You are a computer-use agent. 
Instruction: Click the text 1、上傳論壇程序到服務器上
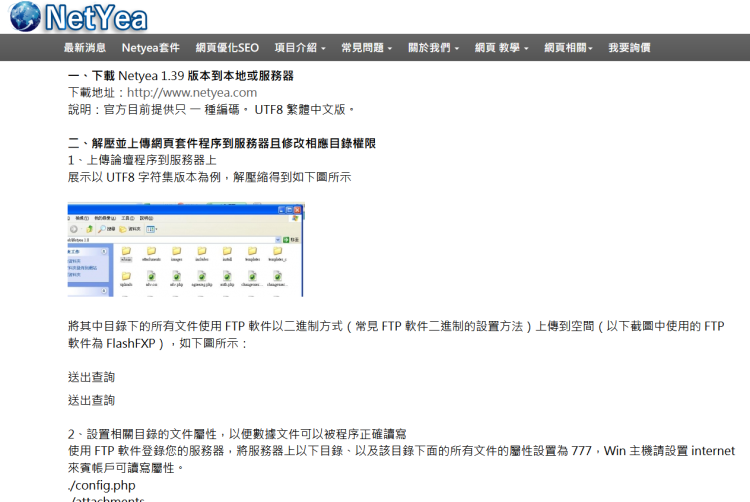(142, 160)
